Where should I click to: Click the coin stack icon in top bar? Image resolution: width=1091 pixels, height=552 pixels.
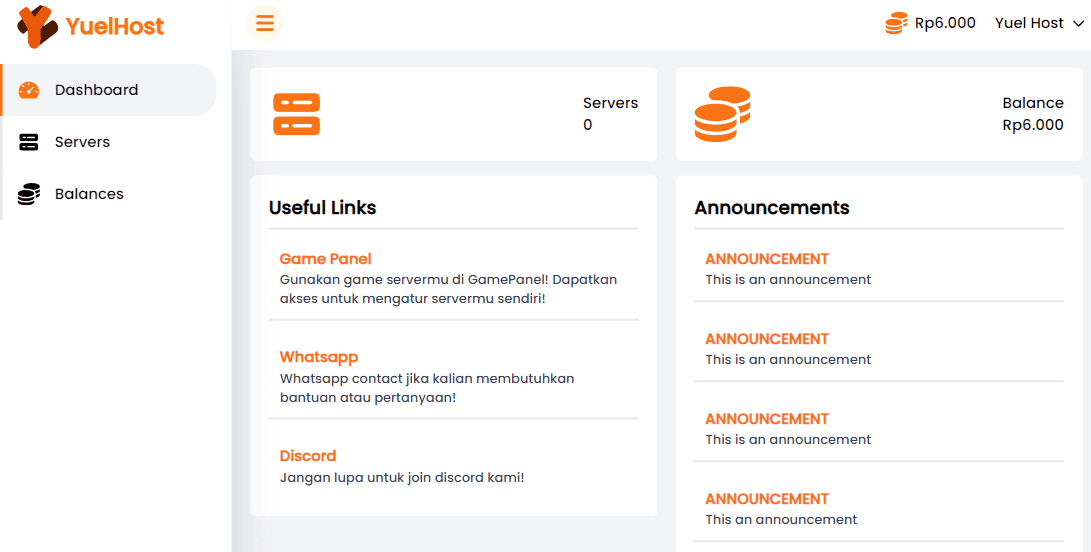[x=896, y=23]
